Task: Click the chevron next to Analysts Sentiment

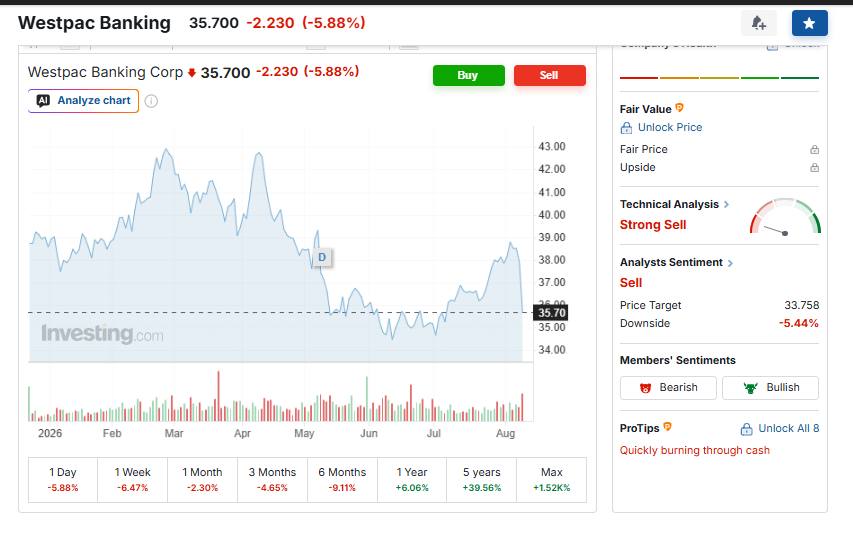Action: point(731,263)
